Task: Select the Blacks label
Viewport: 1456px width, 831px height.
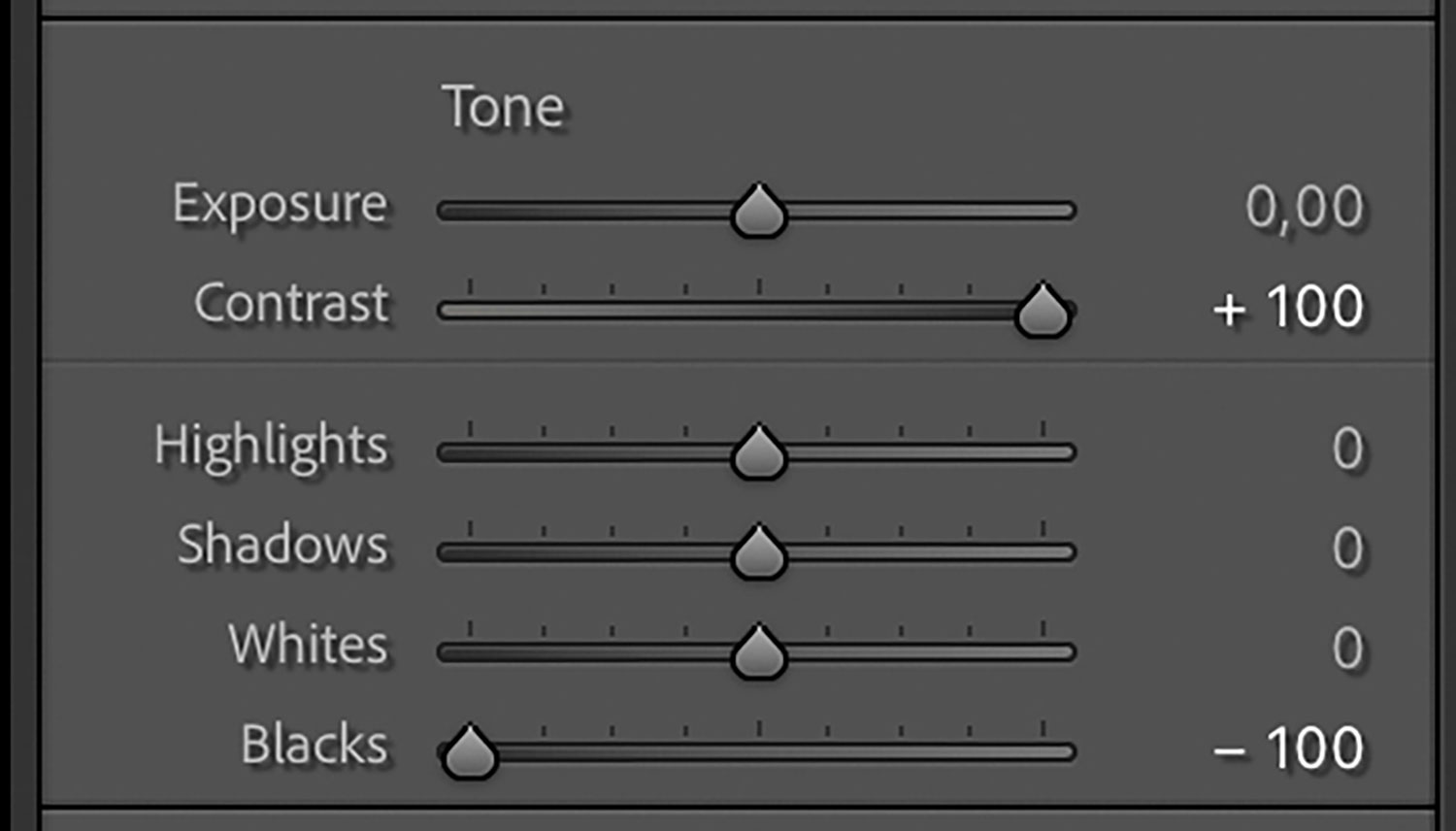Action: click(x=314, y=746)
